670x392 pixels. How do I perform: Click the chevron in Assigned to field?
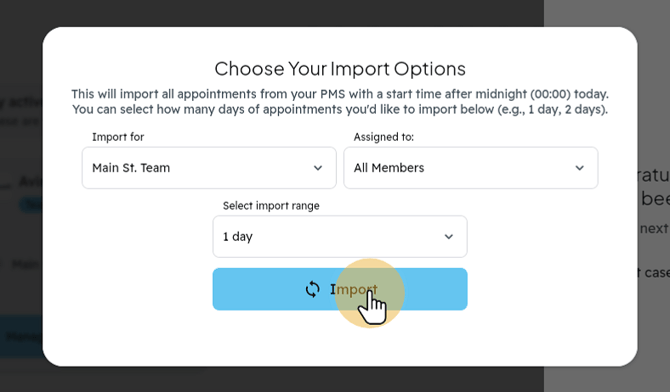point(579,168)
